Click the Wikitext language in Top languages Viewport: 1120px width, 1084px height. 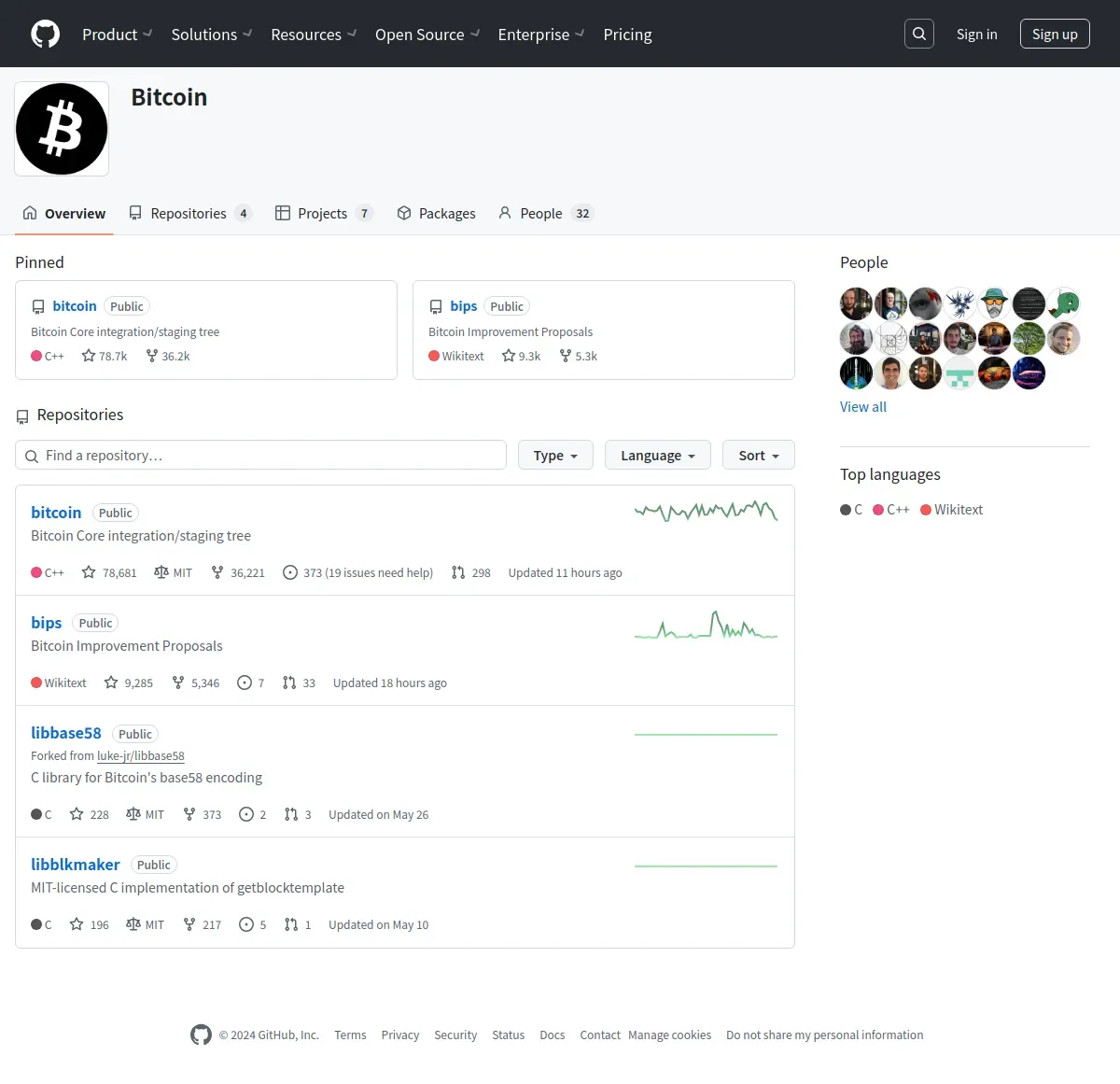coord(951,509)
